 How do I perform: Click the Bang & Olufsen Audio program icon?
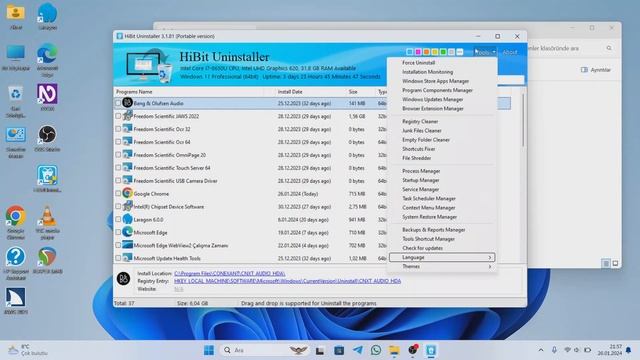127,103
